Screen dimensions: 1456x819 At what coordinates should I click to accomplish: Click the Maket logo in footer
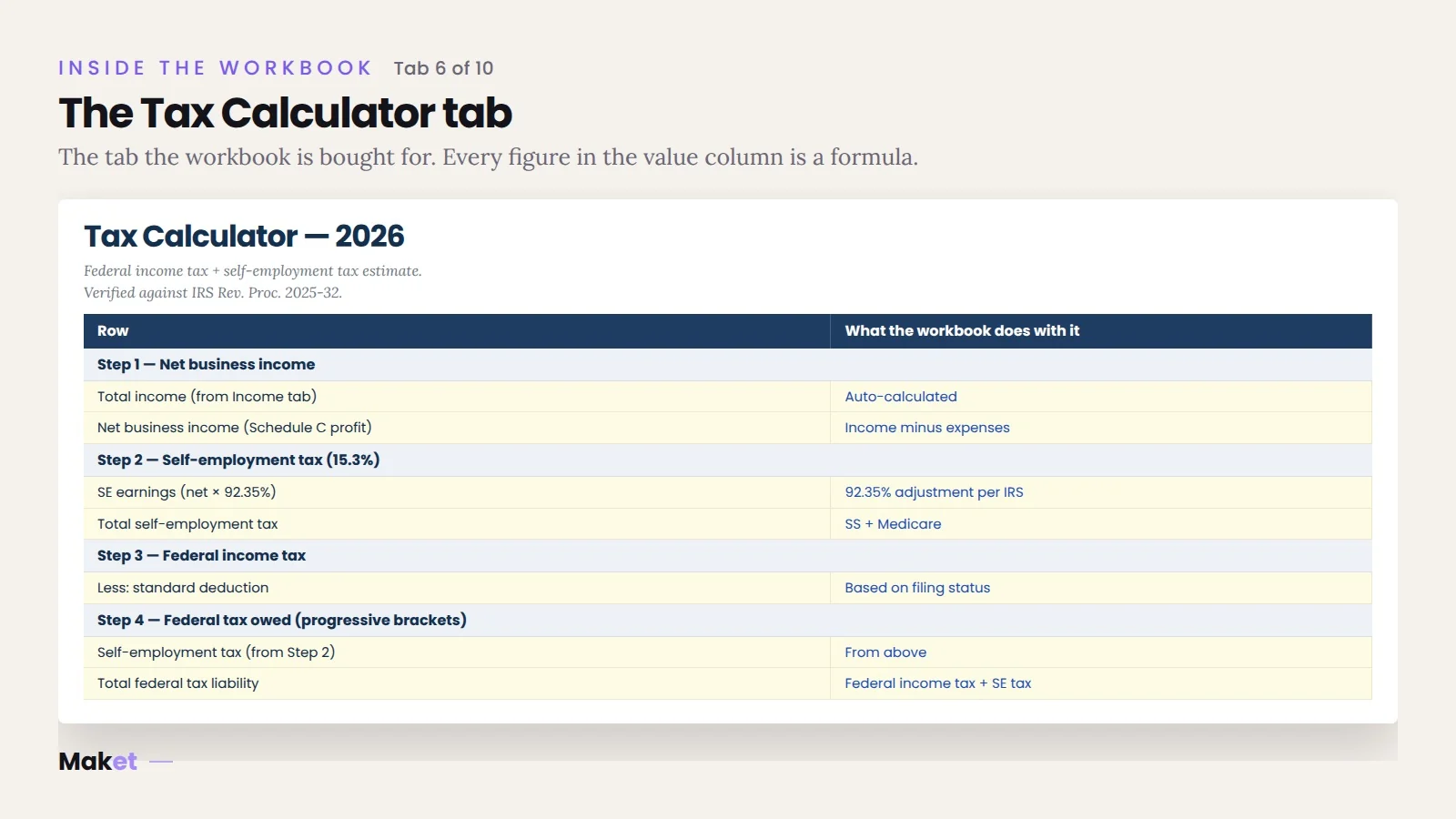click(x=98, y=762)
